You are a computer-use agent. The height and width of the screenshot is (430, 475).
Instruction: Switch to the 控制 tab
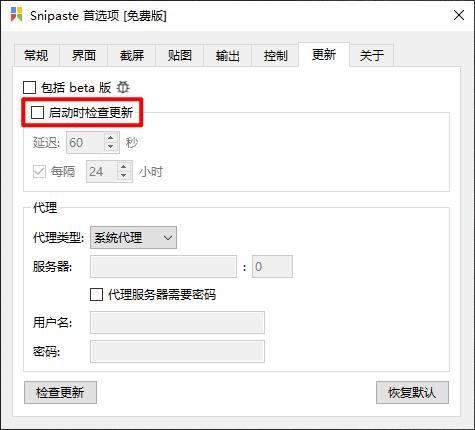275,55
